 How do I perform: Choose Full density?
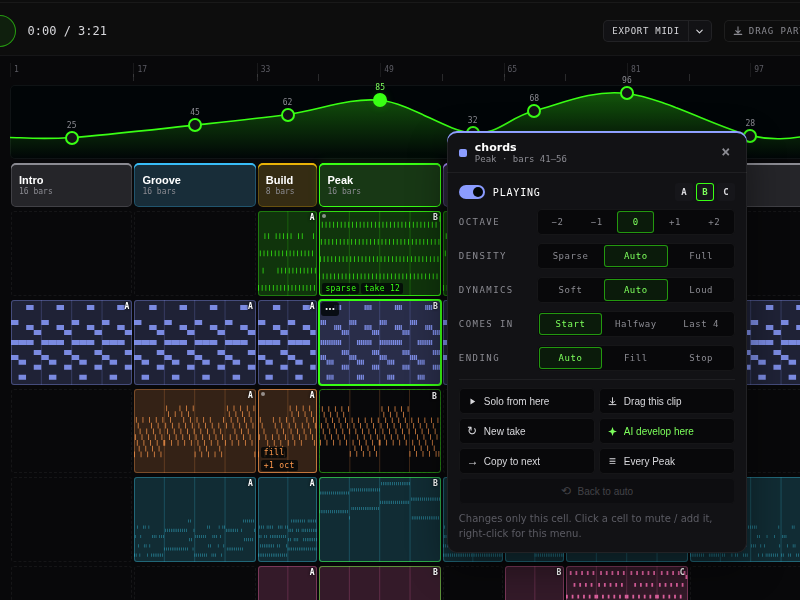[x=701, y=256]
